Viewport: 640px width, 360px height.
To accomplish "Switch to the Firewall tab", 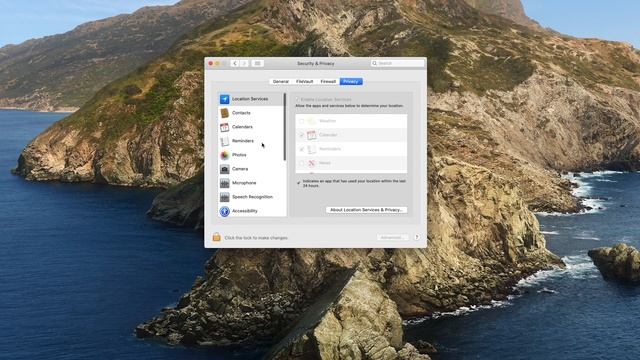I will click(328, 82).
